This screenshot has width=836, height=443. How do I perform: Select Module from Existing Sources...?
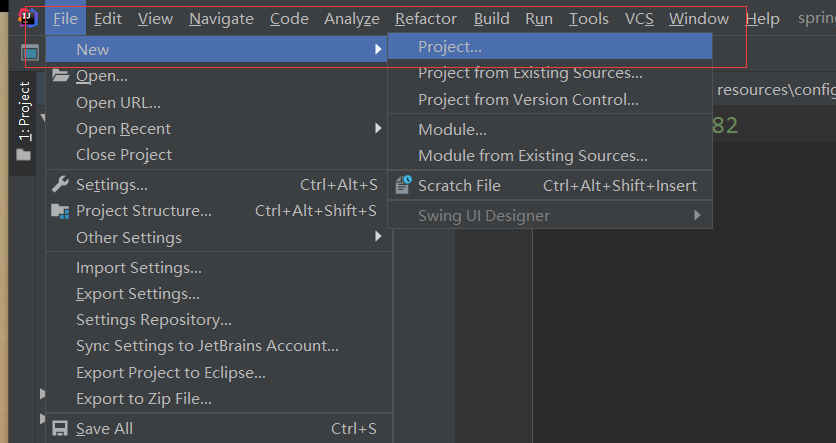(x=533, y=155)
